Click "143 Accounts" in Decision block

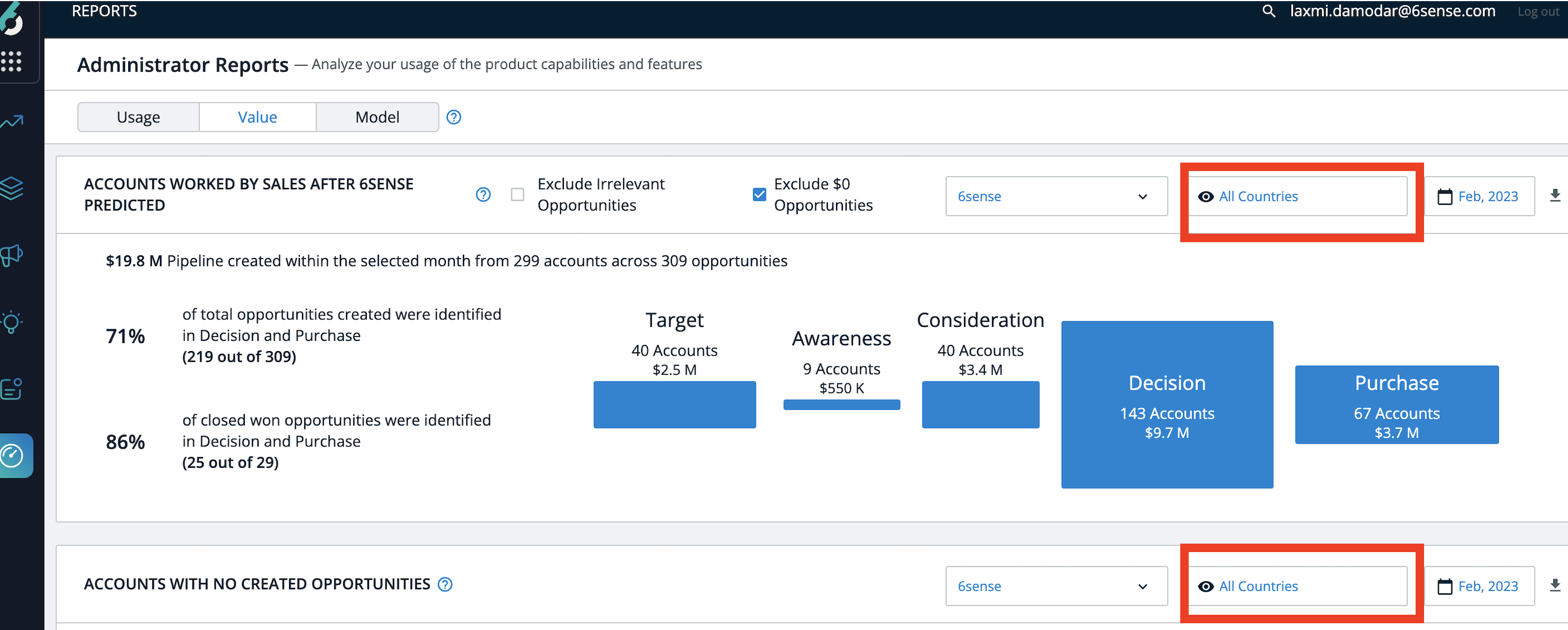tap(1167, 413)
